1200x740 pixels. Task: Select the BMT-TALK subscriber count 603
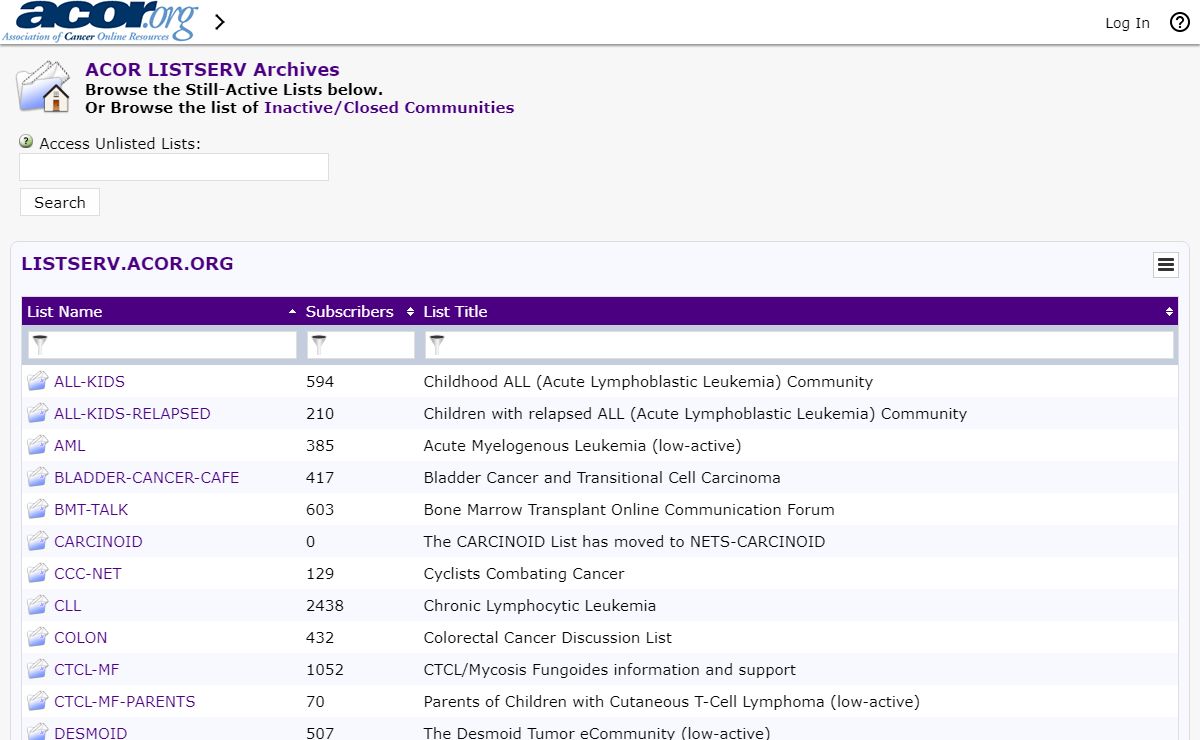click(x=320, y=510)
